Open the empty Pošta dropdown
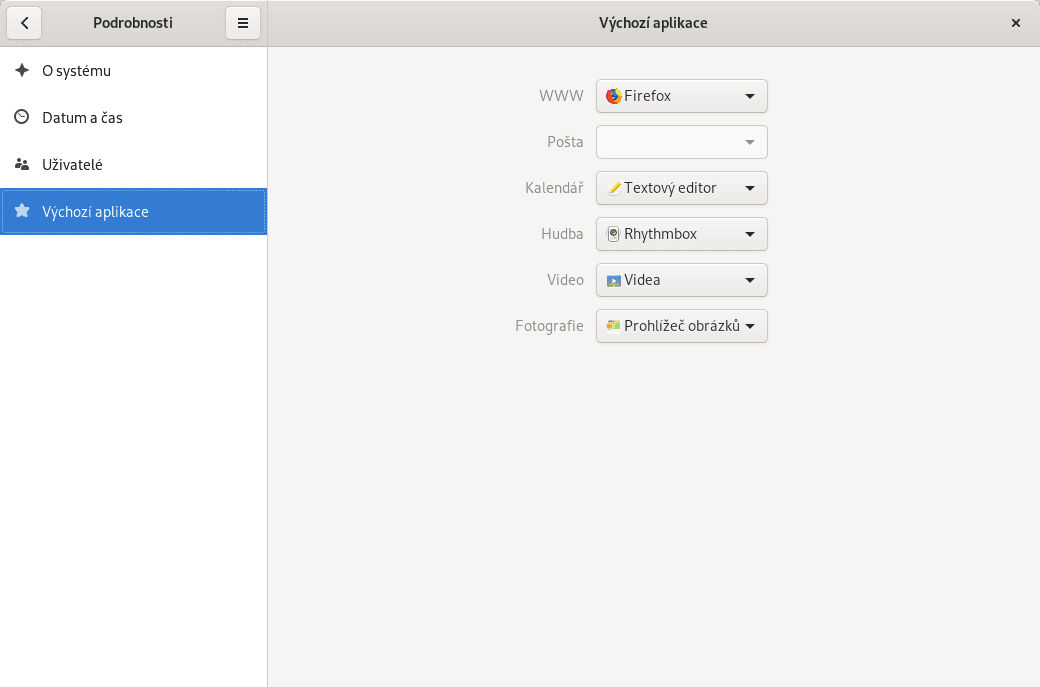Image resolution: width=1040 pixels, height=687 pixels. [682, 142]
